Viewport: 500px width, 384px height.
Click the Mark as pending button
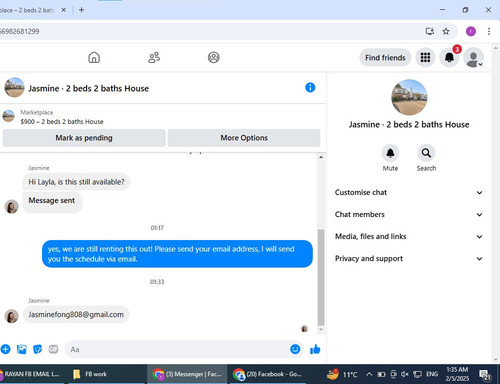(84, 138)
